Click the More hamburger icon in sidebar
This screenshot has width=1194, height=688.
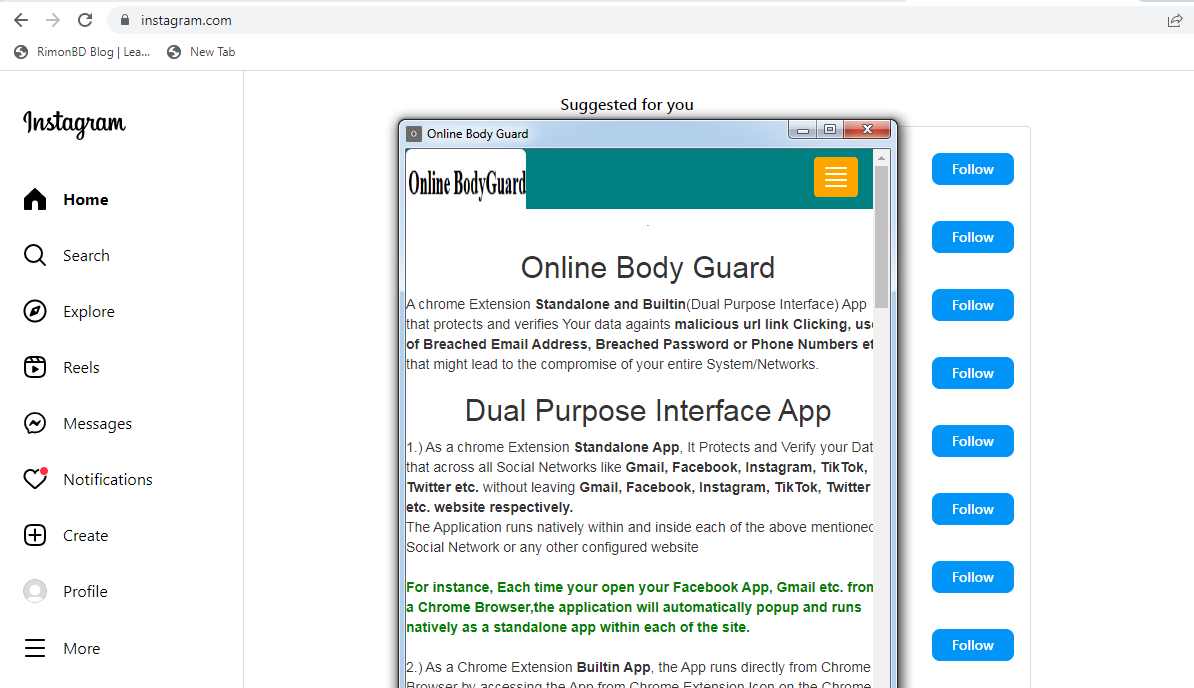(35, 648)
